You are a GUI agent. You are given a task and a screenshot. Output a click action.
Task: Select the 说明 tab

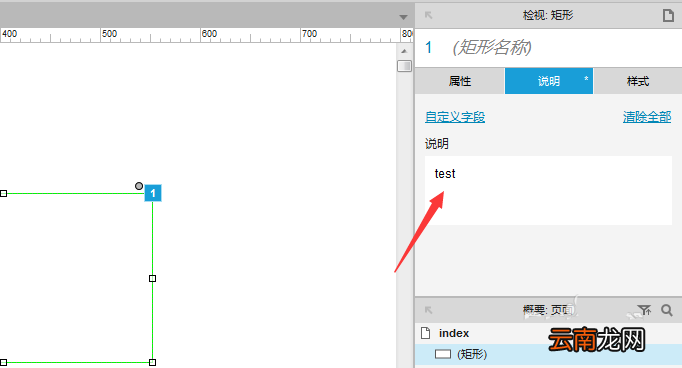click(x=548, y=81)
